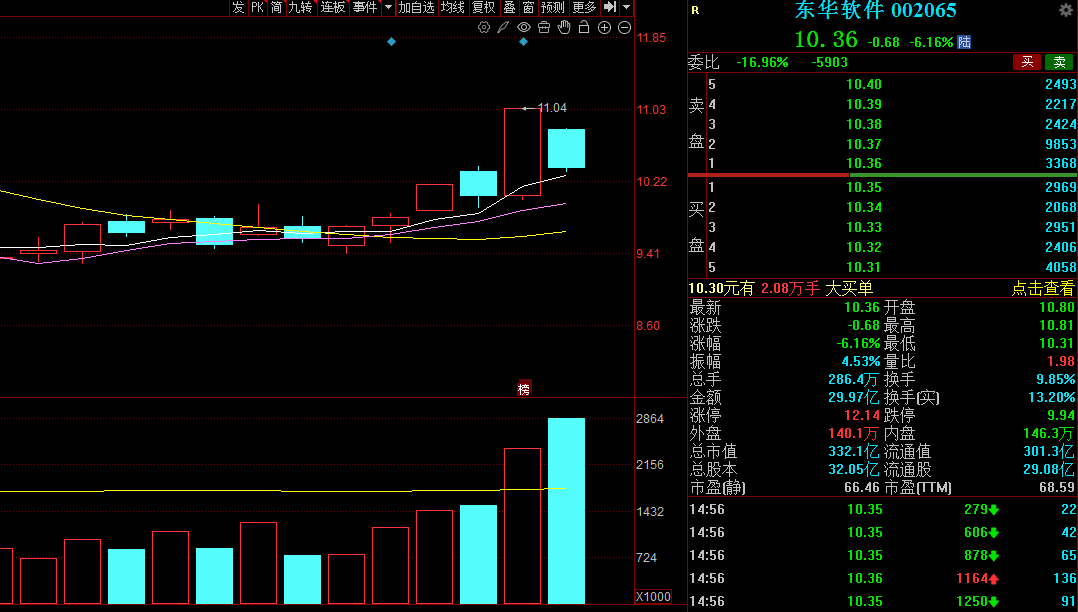
Task: Expand dropdown arrow beside jump-to-end icon
Action: pos(626,8)
